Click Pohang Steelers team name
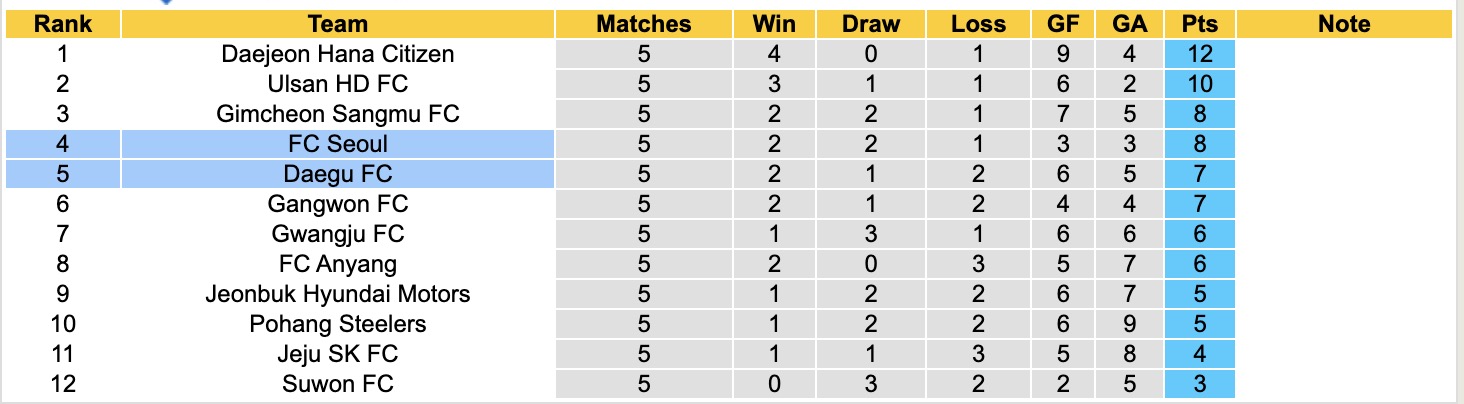This screenshot has height=404, width=1464. tap(338, 324)
